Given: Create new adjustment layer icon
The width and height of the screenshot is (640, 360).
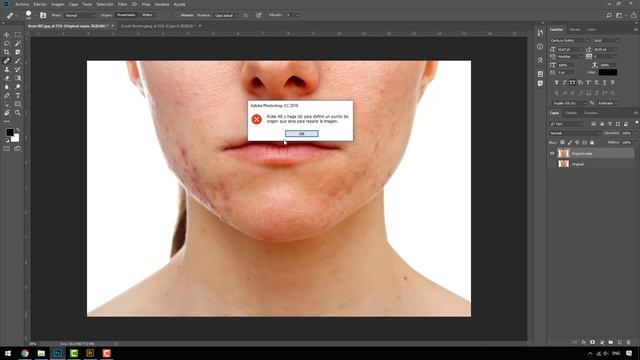Looking at the screenshot, I should point(602,342).
